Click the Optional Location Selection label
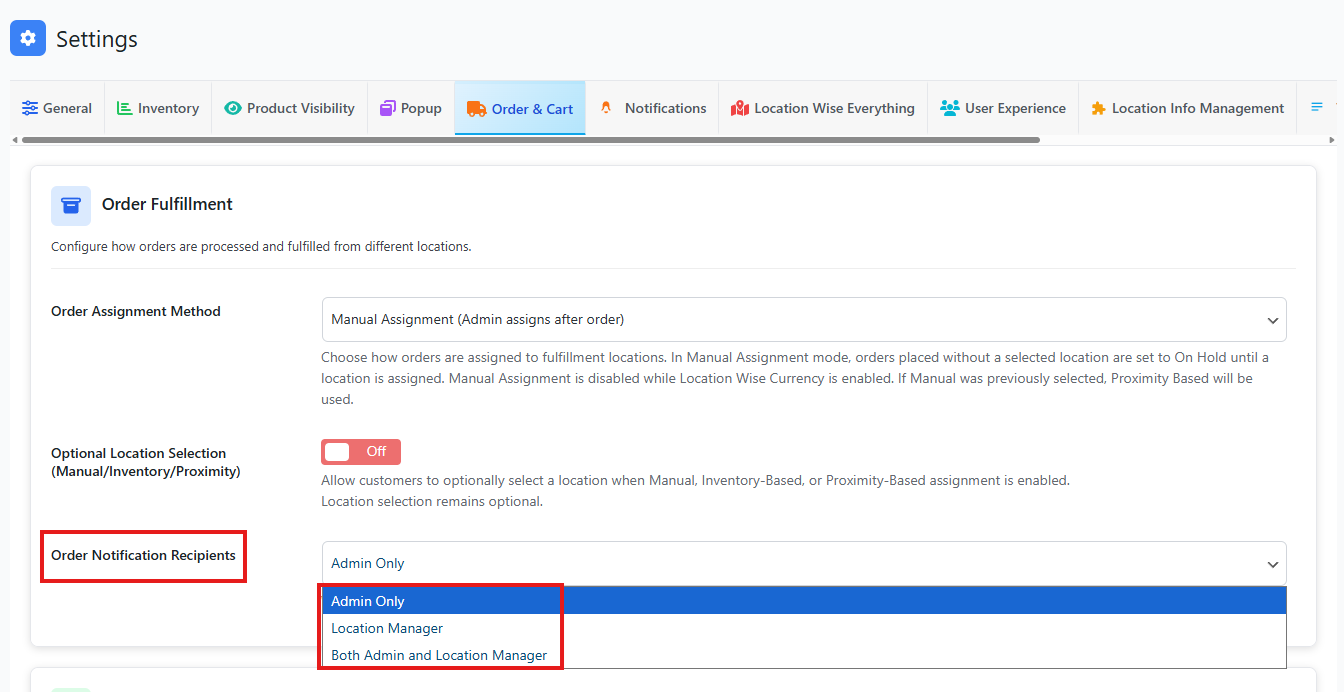Image resolution: width=1344 pixels, height=692 pixels. [x=146, y=462]
